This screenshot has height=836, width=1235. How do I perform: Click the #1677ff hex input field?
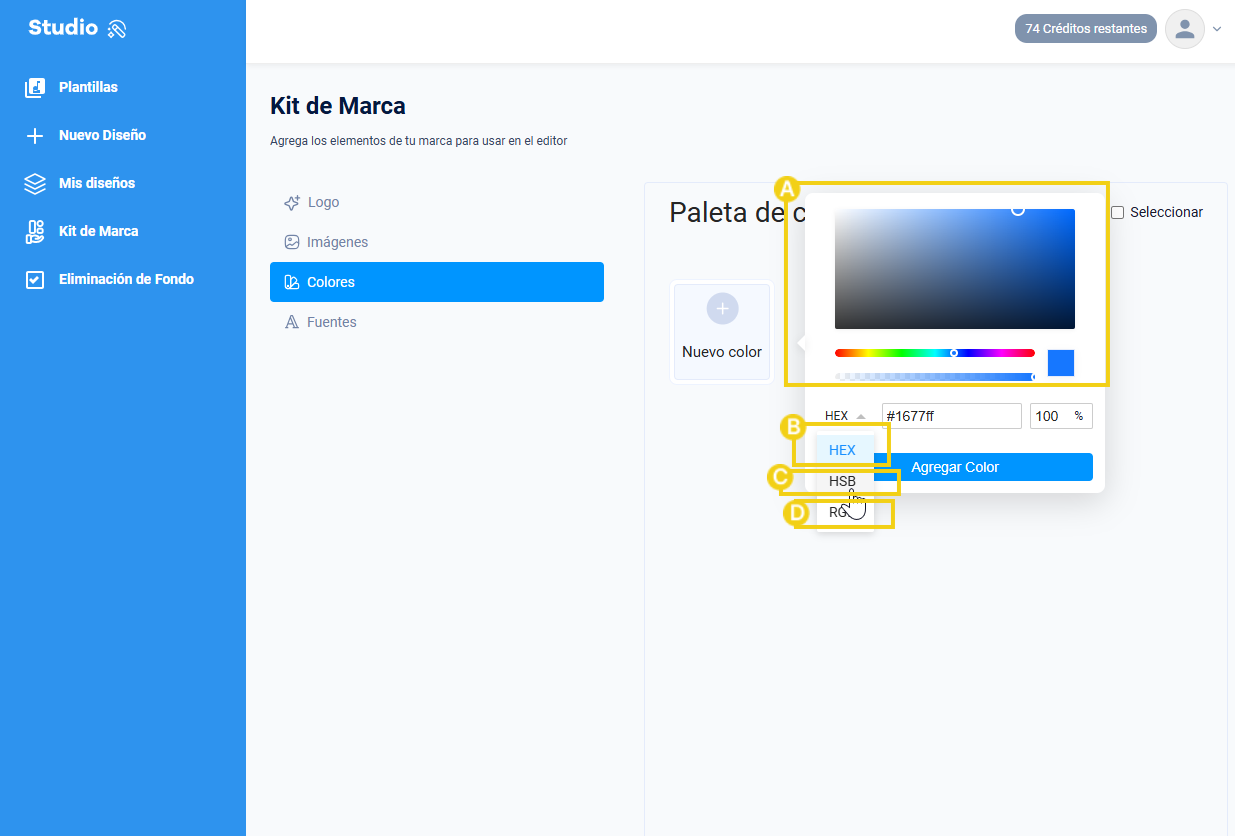[952, 416]
